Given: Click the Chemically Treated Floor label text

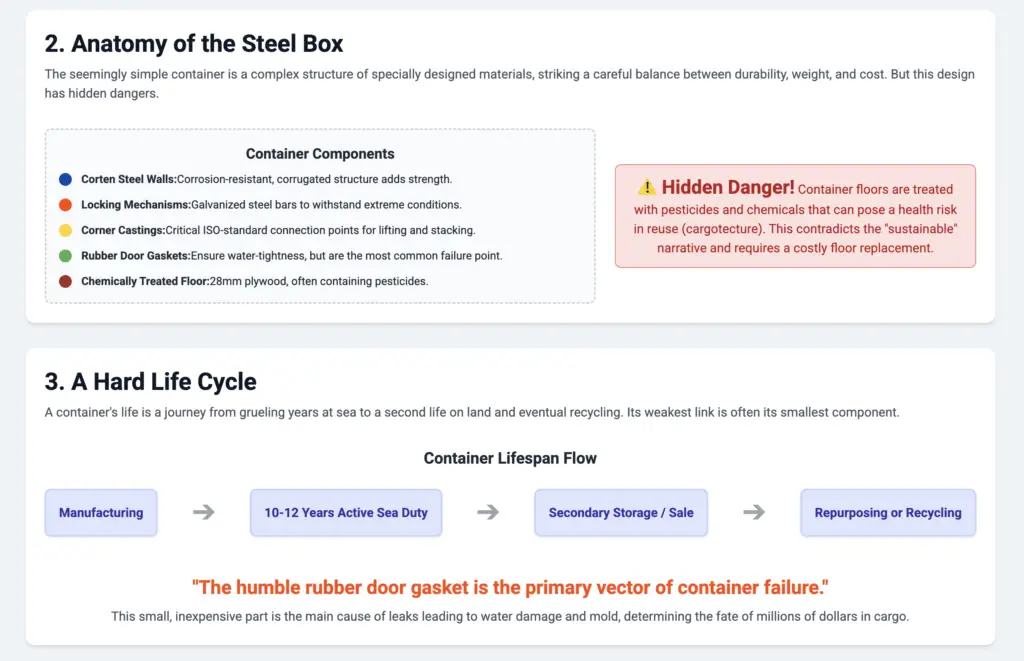Looking at the screenshot, I should (x=145, y=282).
